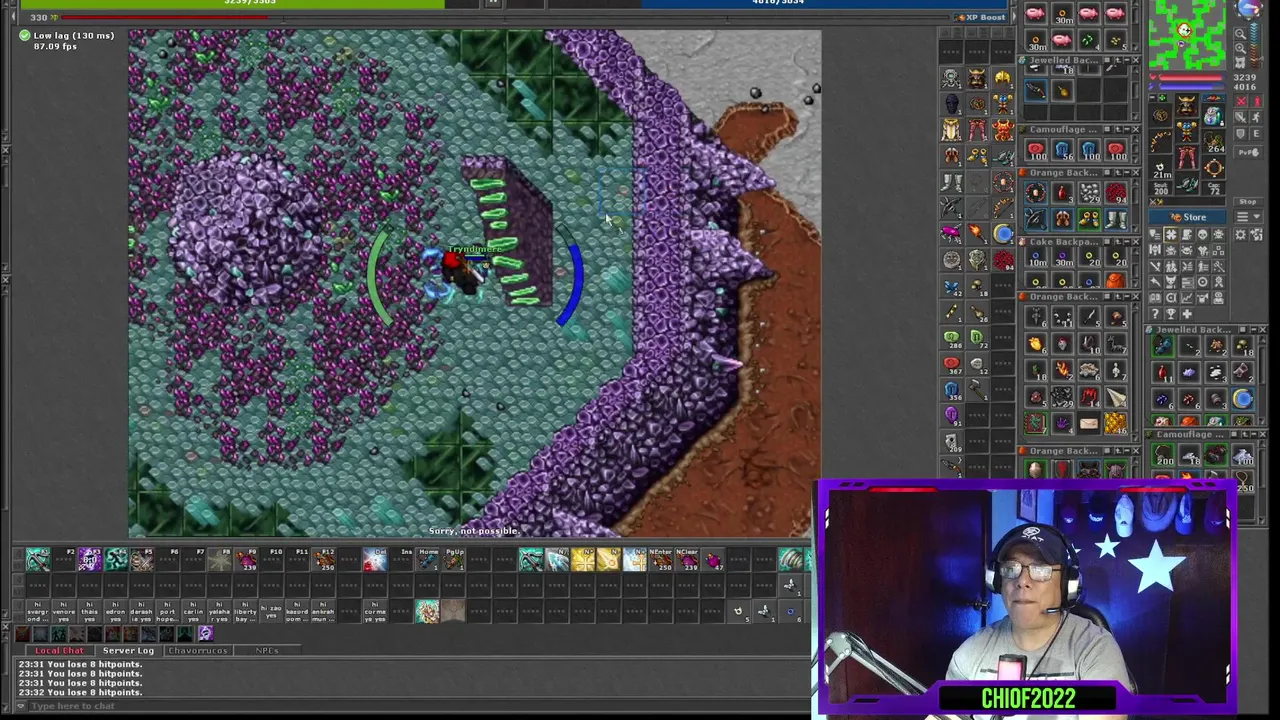This screenshot has height=720, width=1280.
Task: Minimize the first Jewelled Backpack container
Action: click(1127, 60)
